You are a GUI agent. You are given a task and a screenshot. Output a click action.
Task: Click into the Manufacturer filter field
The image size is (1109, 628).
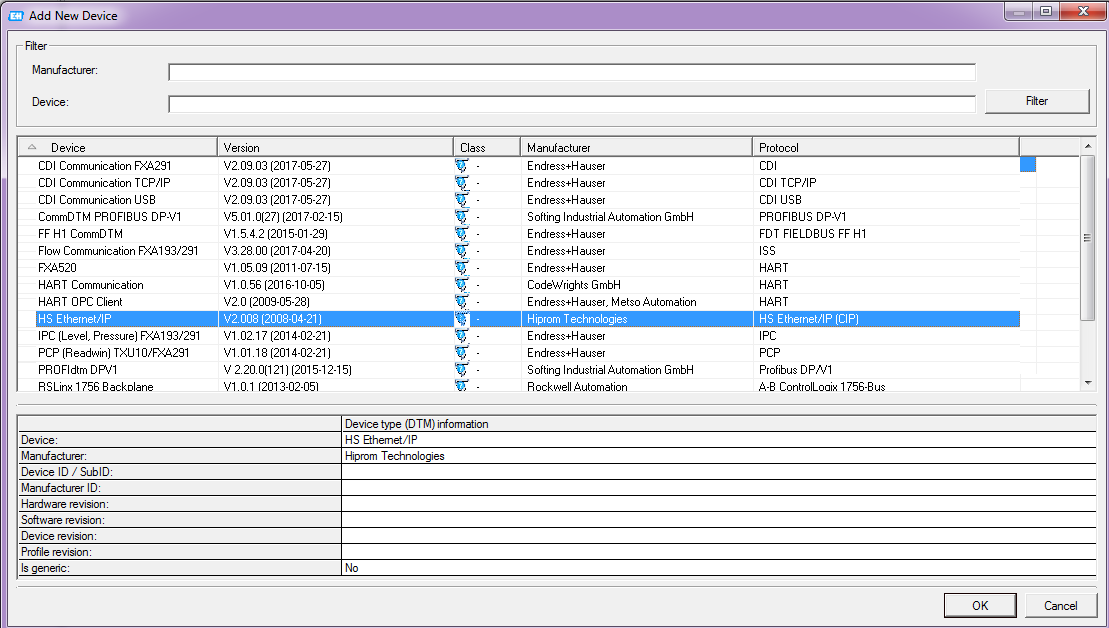[571, 72]
